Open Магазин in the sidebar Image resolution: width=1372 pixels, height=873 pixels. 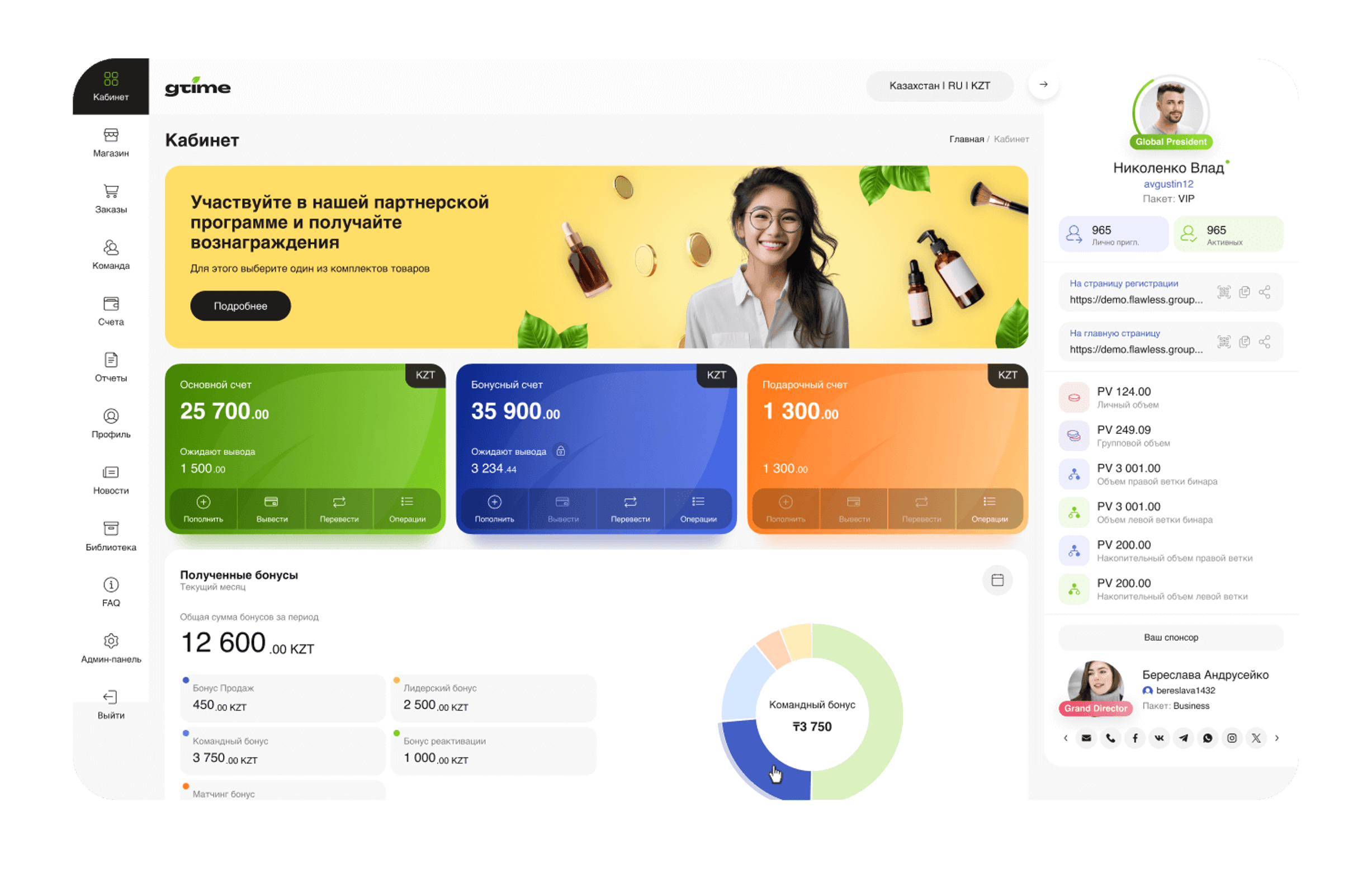click(111, 143)
